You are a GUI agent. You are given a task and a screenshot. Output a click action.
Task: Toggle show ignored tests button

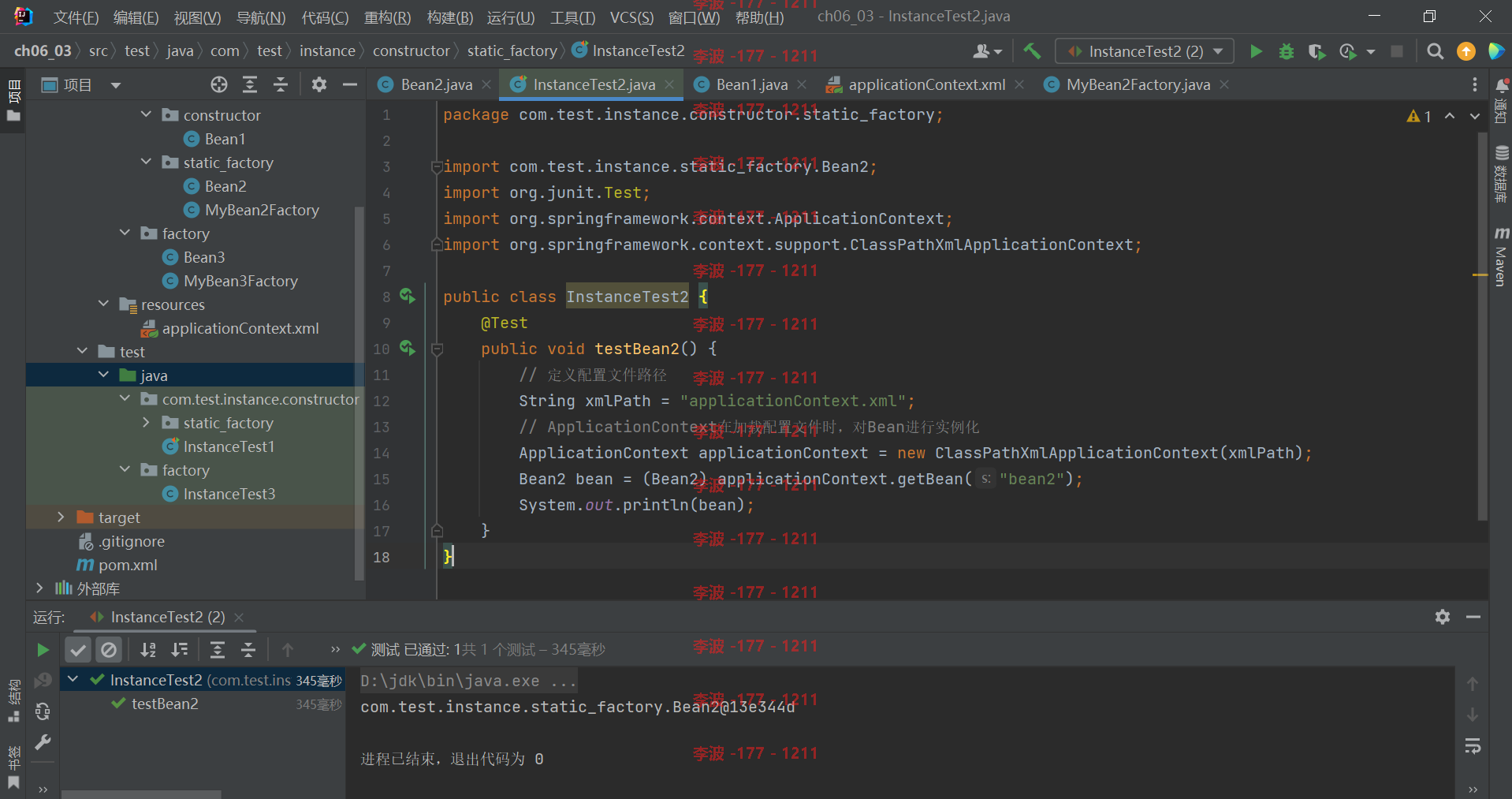[x=109, y=649]
